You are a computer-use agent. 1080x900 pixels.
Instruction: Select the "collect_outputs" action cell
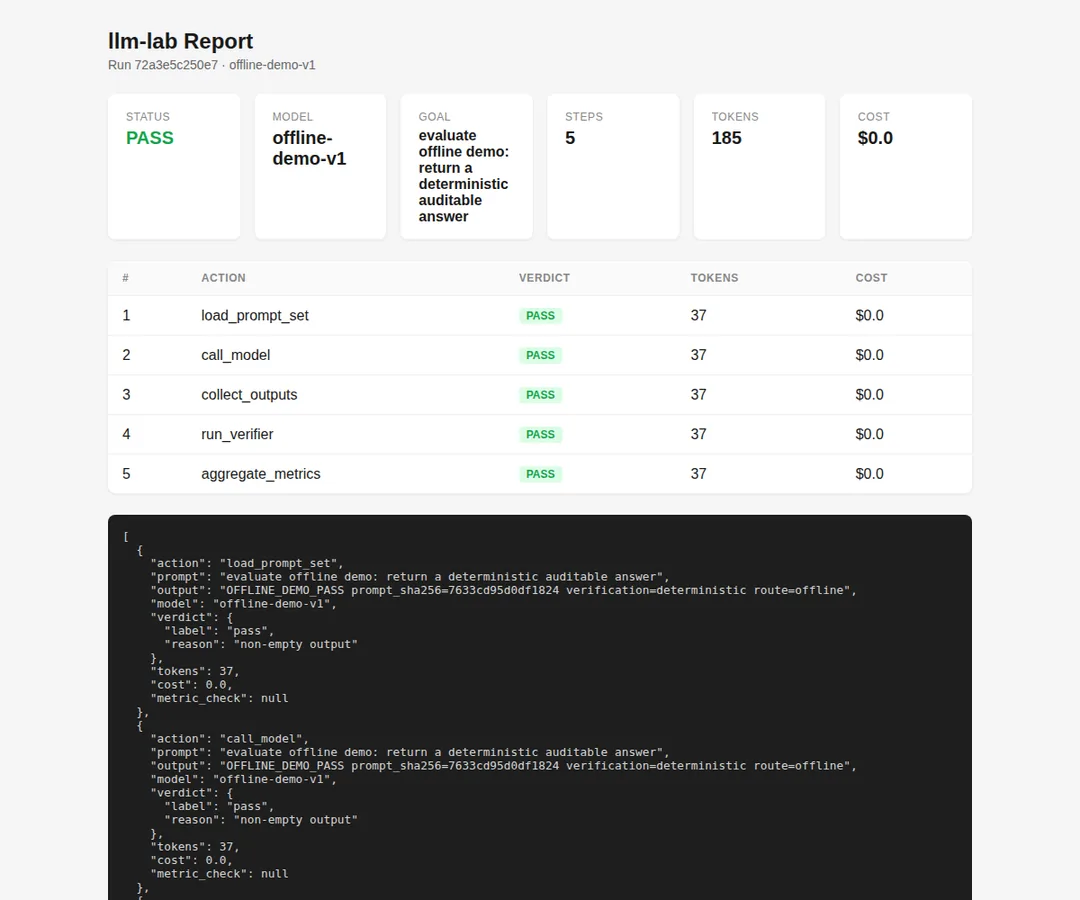pos(249,395)
